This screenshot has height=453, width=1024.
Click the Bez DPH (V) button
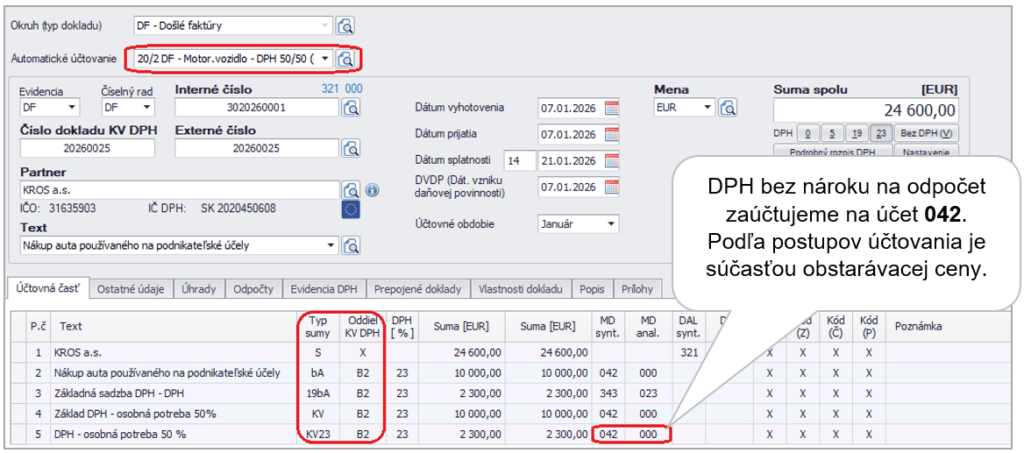click(x=925, y=133)
